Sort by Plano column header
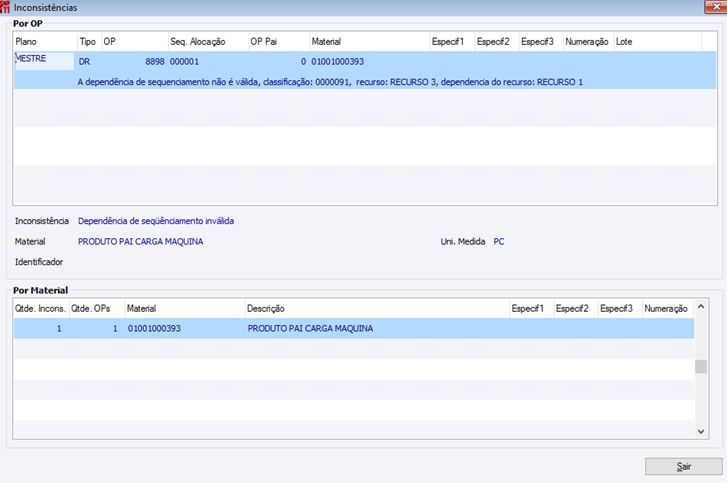This screenshot has width=727, height=483. tap(45, 41)
